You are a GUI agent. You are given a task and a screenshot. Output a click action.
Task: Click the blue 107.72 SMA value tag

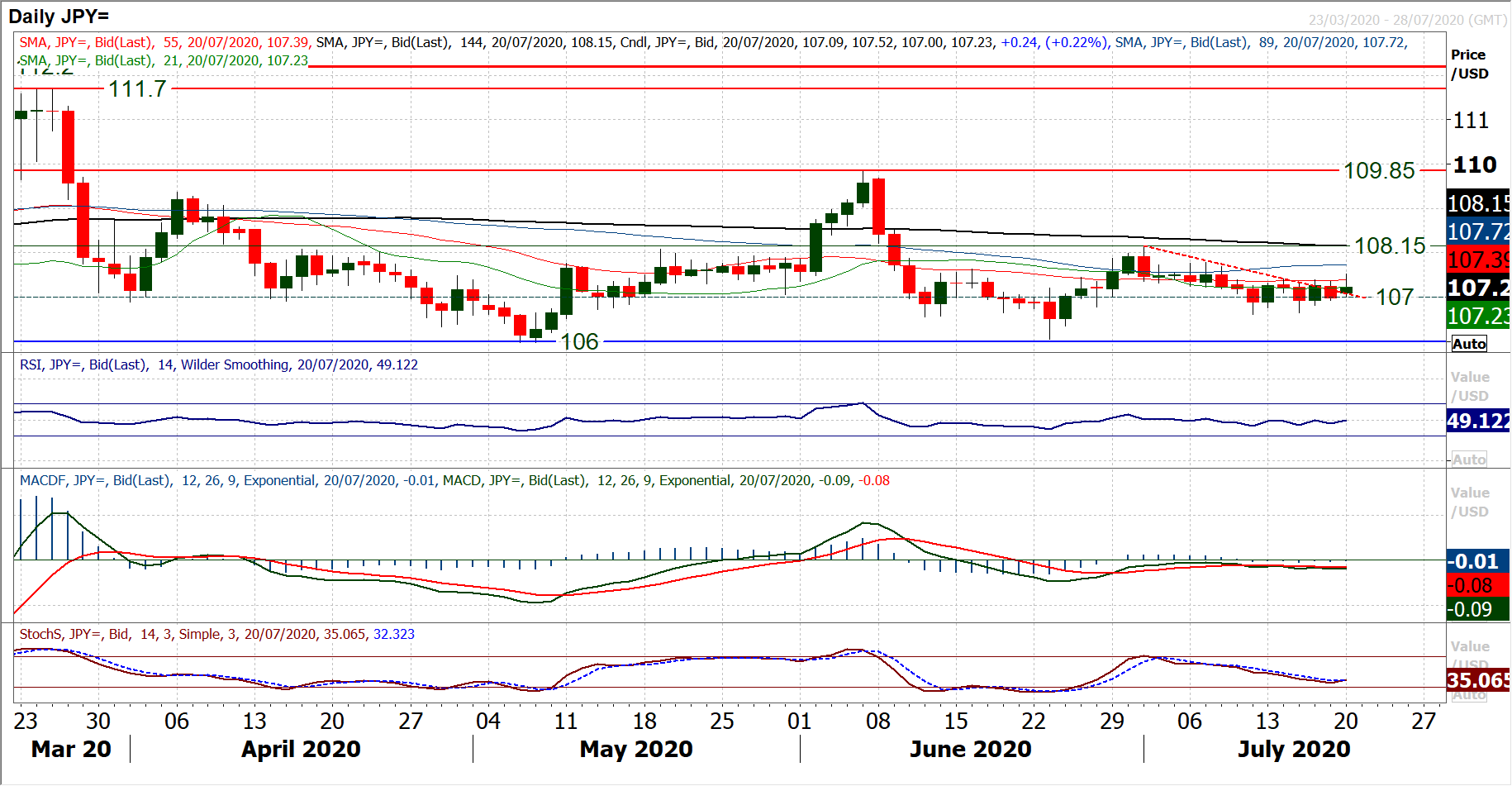(1479, 231)
